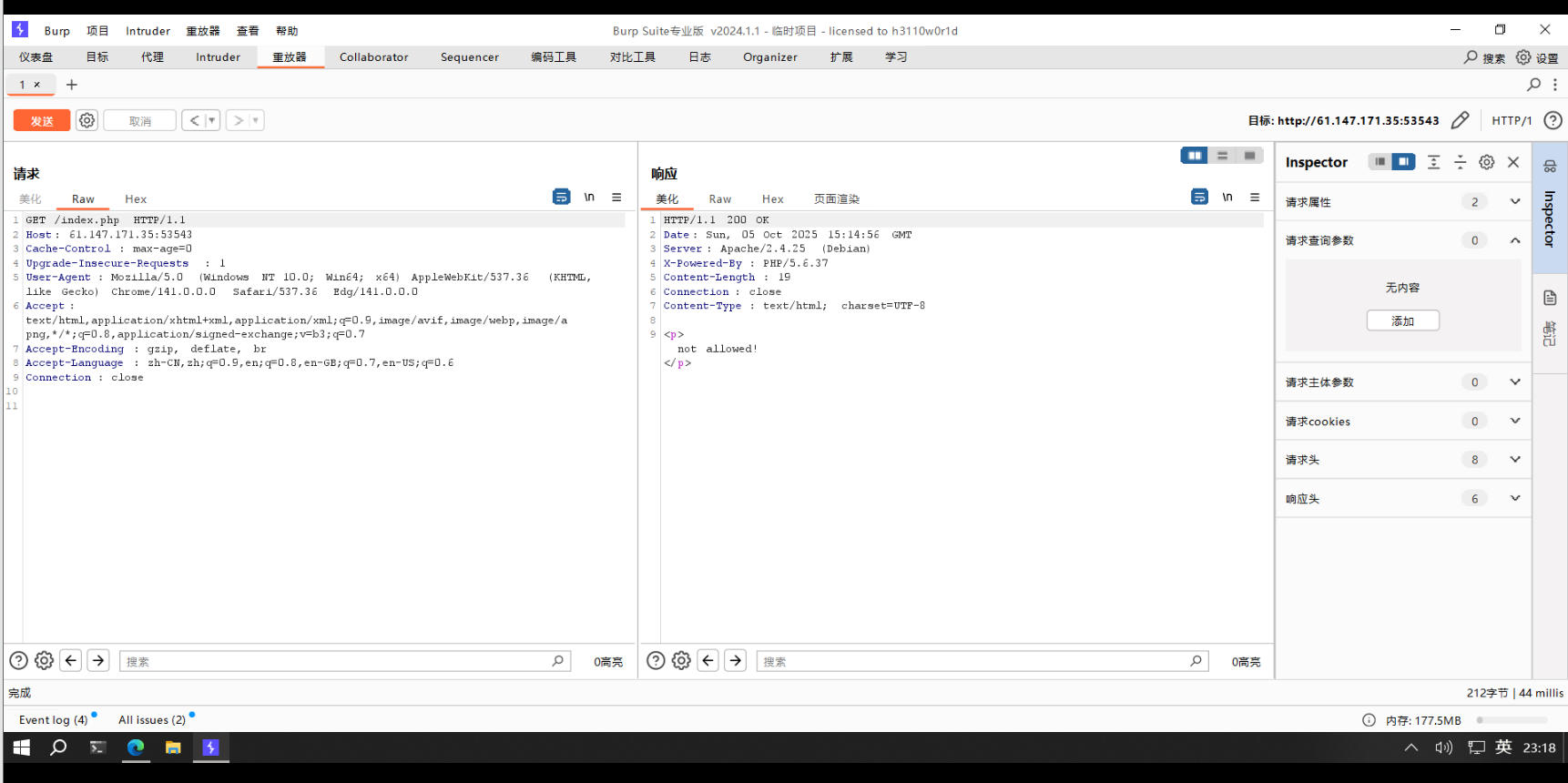This screenshot has height=783, width=1568.
Task: Switch response view to Hex tab
Action: (x=772, y=199)
